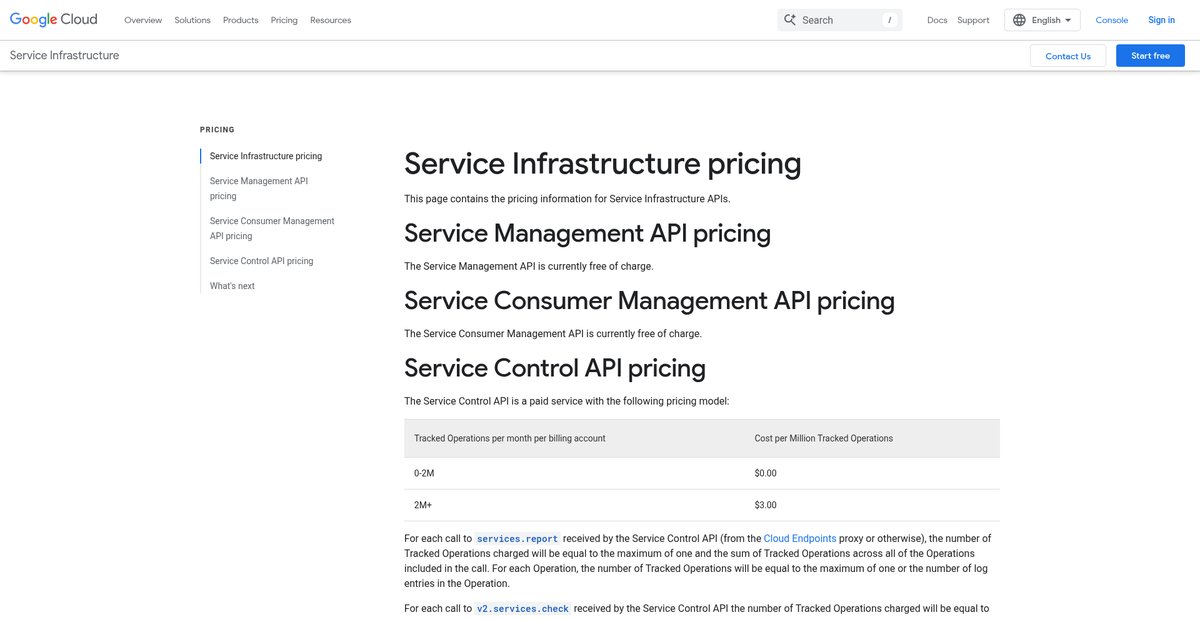Jump to What's next sidebar link
This screenshot has width=1200, height=620.
(232, 286)
